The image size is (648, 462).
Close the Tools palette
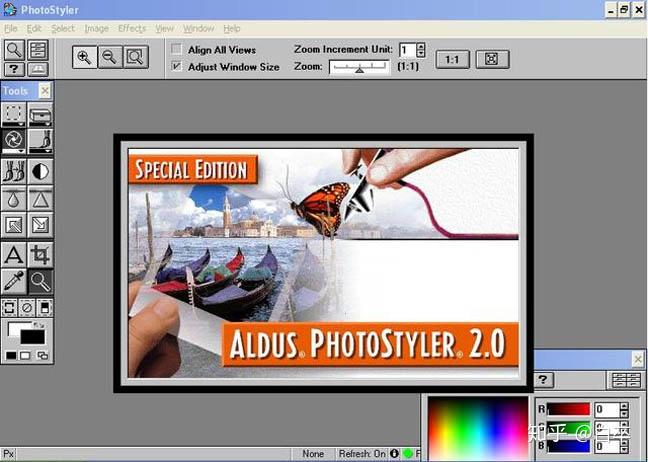pos(45,90)
